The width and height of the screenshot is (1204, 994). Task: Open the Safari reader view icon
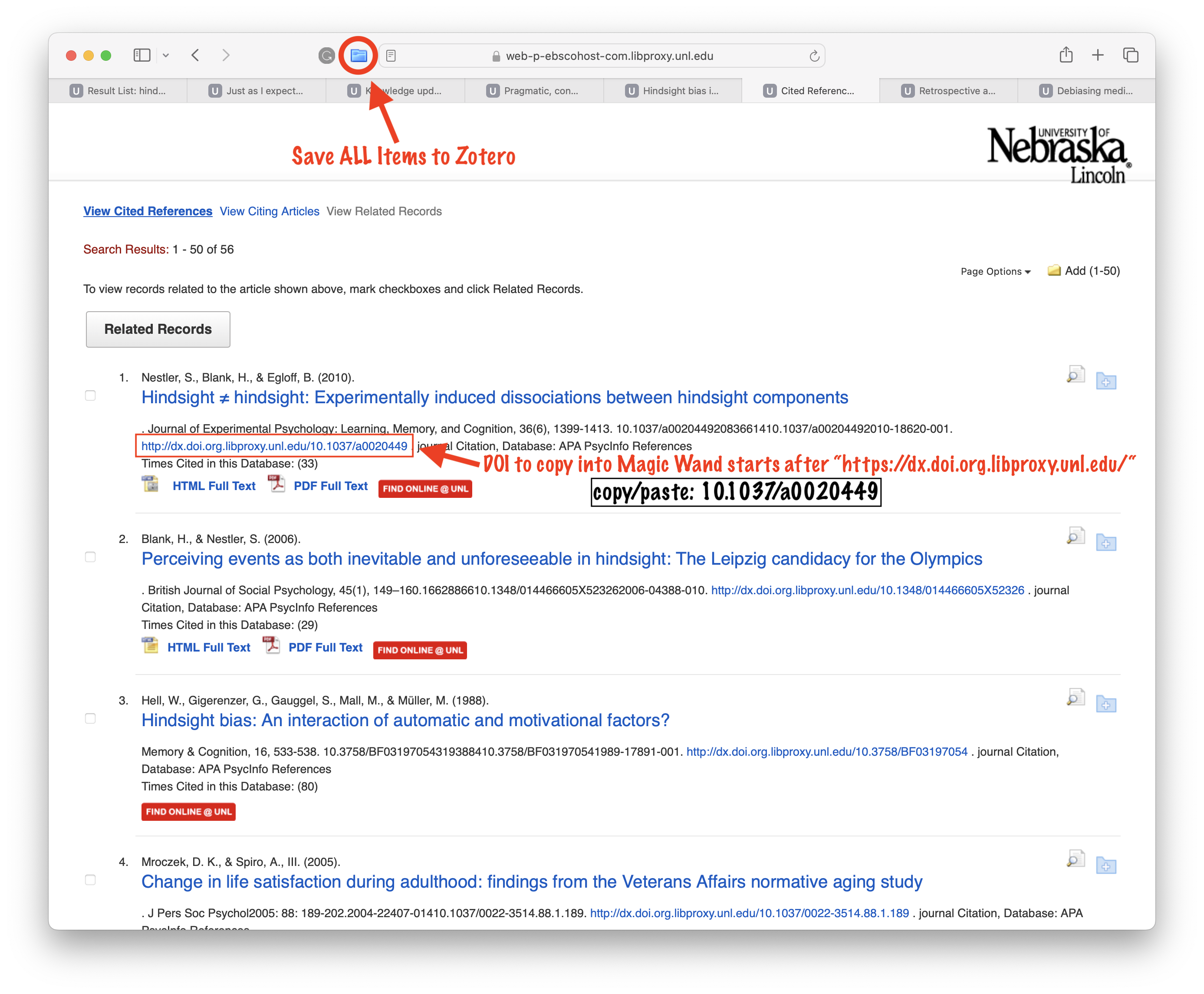click(391, 56)
